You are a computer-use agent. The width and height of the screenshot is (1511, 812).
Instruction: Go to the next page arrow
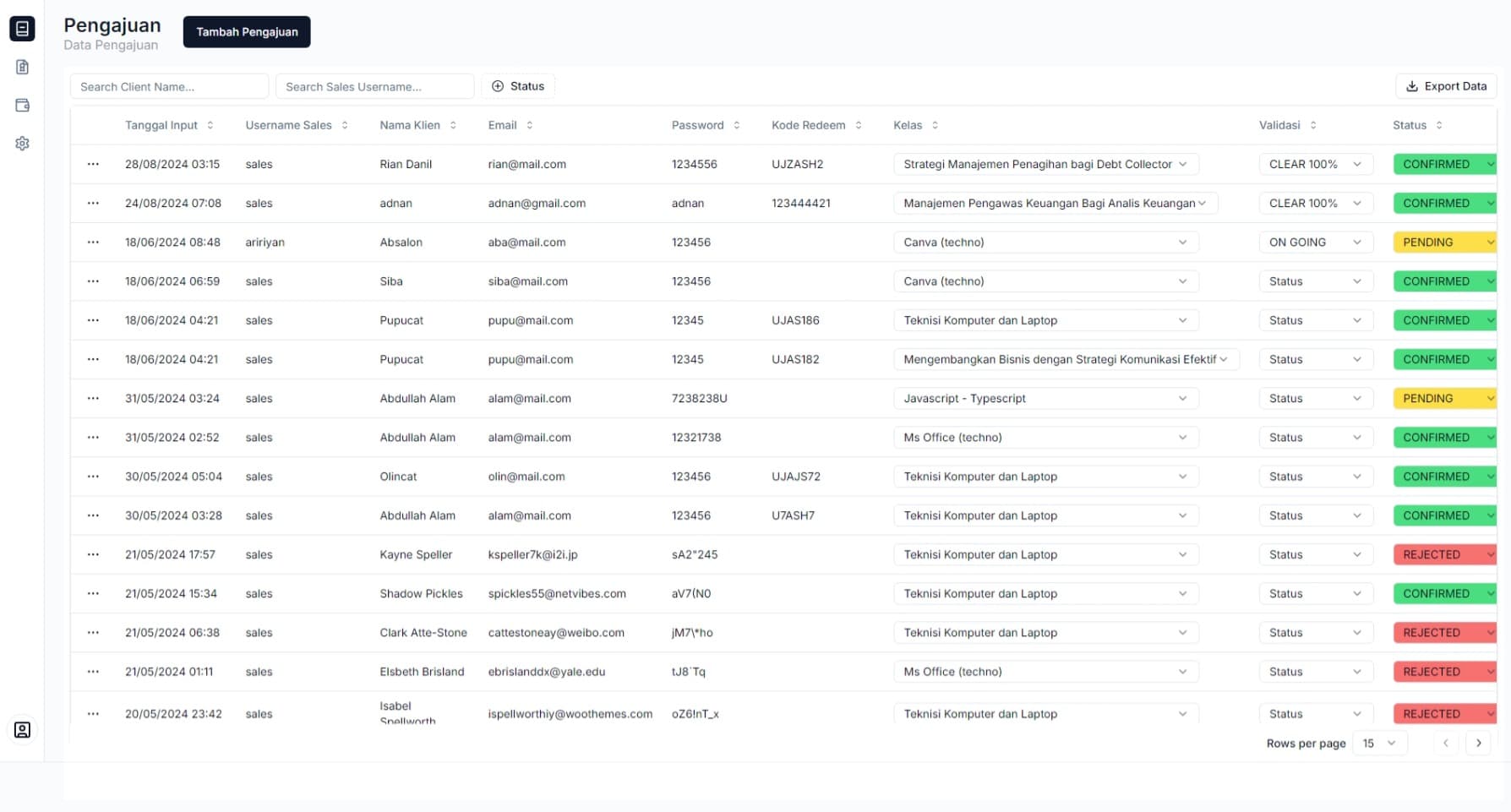[1478, 744]
